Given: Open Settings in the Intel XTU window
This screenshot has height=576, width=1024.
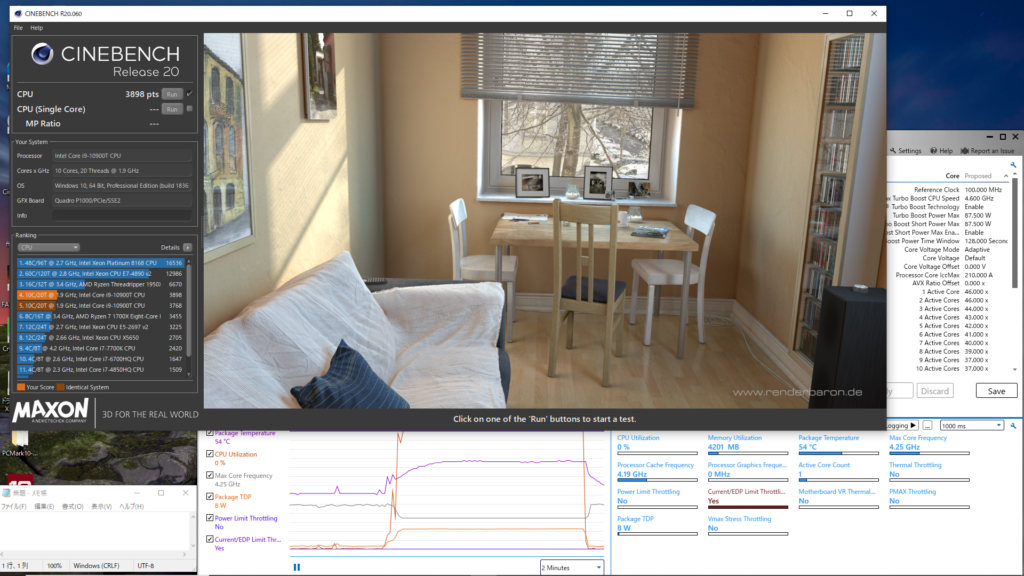Looking at the screenshot, I should (905, 151).
